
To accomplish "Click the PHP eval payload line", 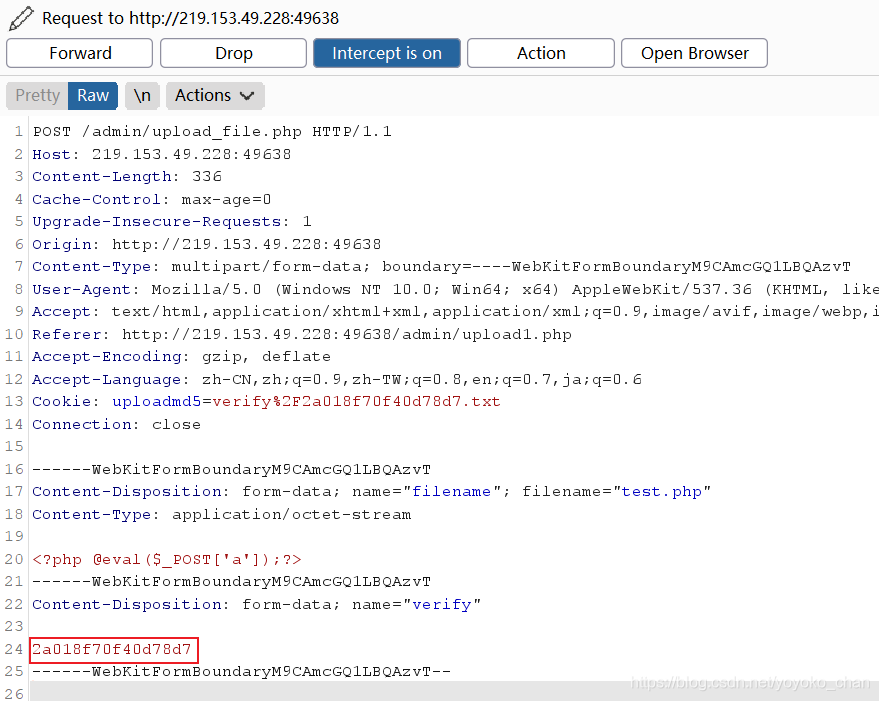I will pyautogui.click(x=167, y=560).
